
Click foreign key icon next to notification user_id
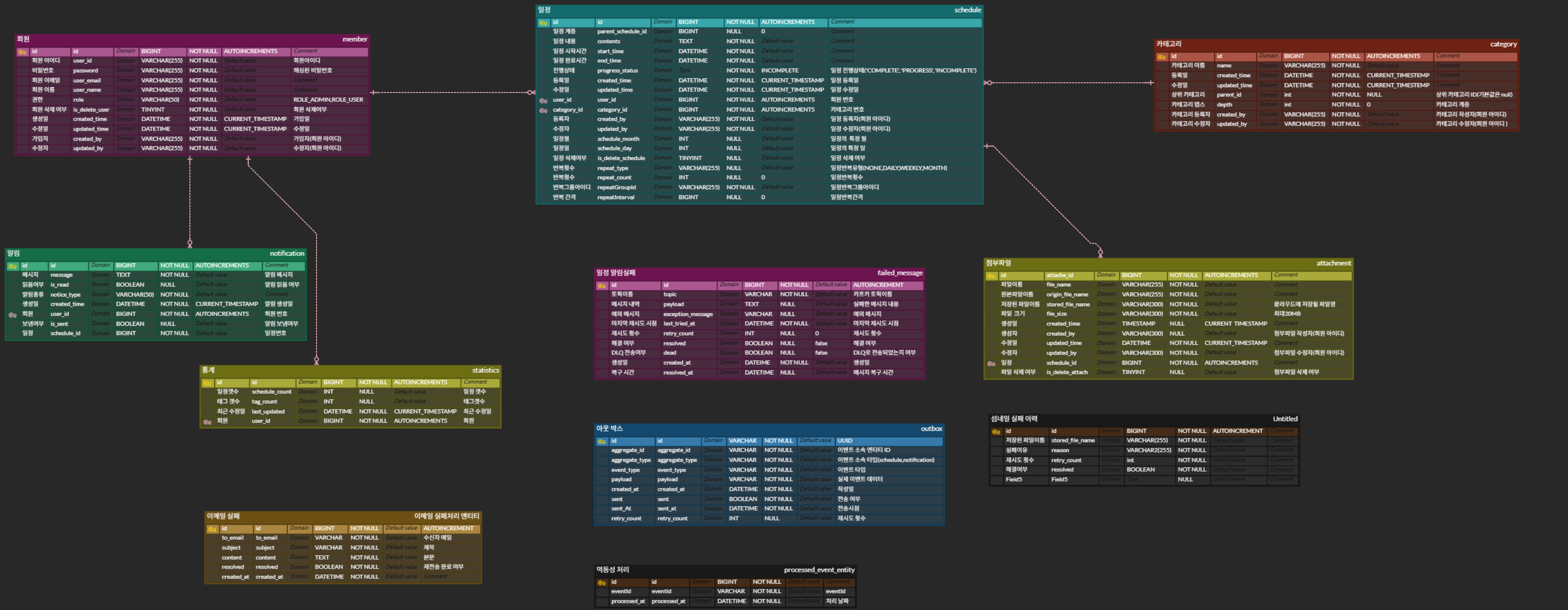click(x=12, y=315)
